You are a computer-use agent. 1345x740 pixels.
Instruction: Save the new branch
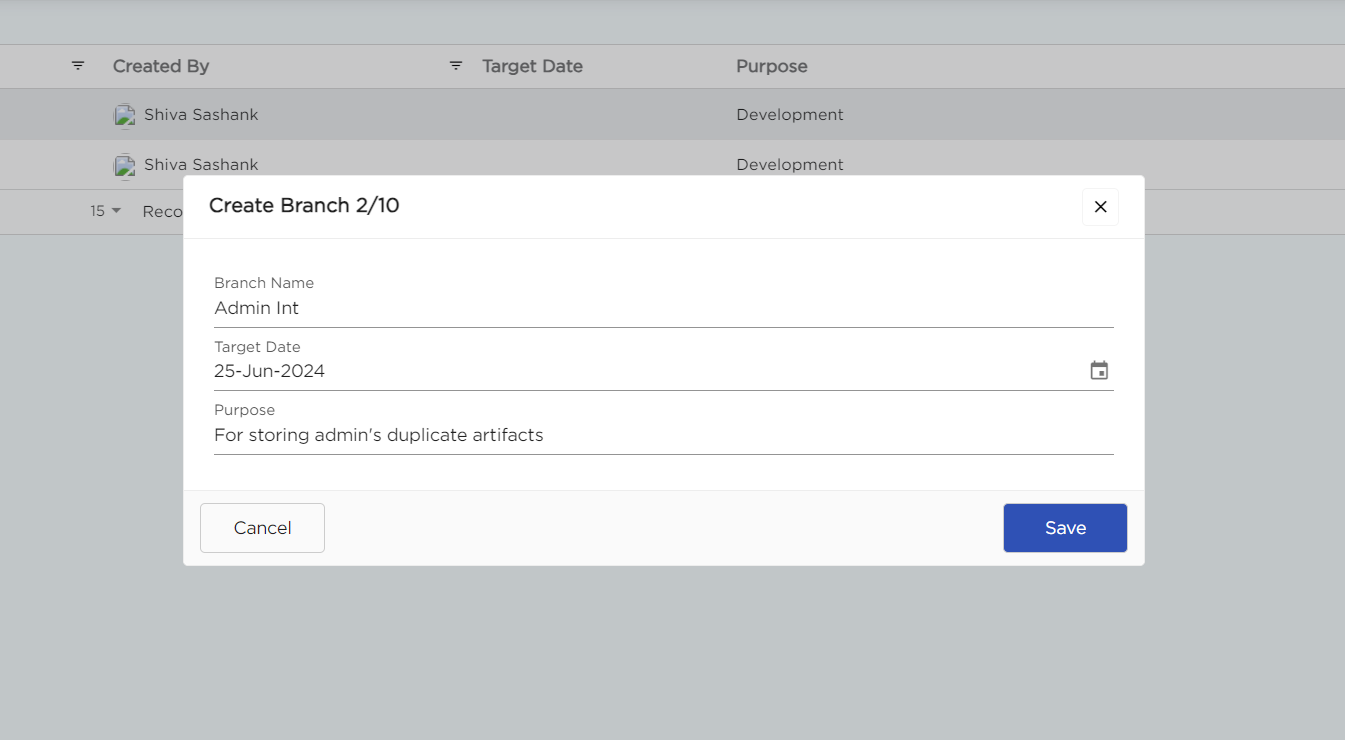coord(1065,528)
